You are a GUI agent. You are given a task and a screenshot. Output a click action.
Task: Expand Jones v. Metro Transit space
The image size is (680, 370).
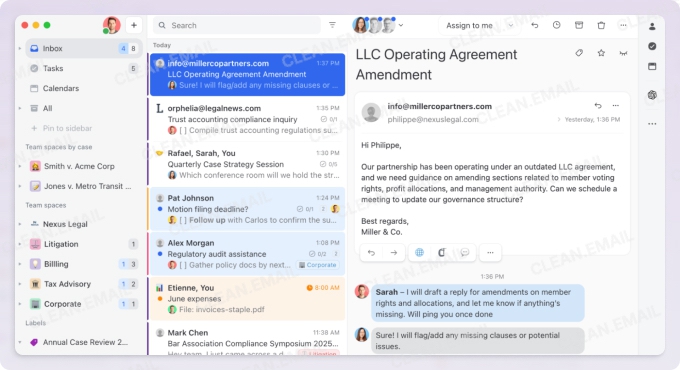pyautogui.click(x=20, y=186)
